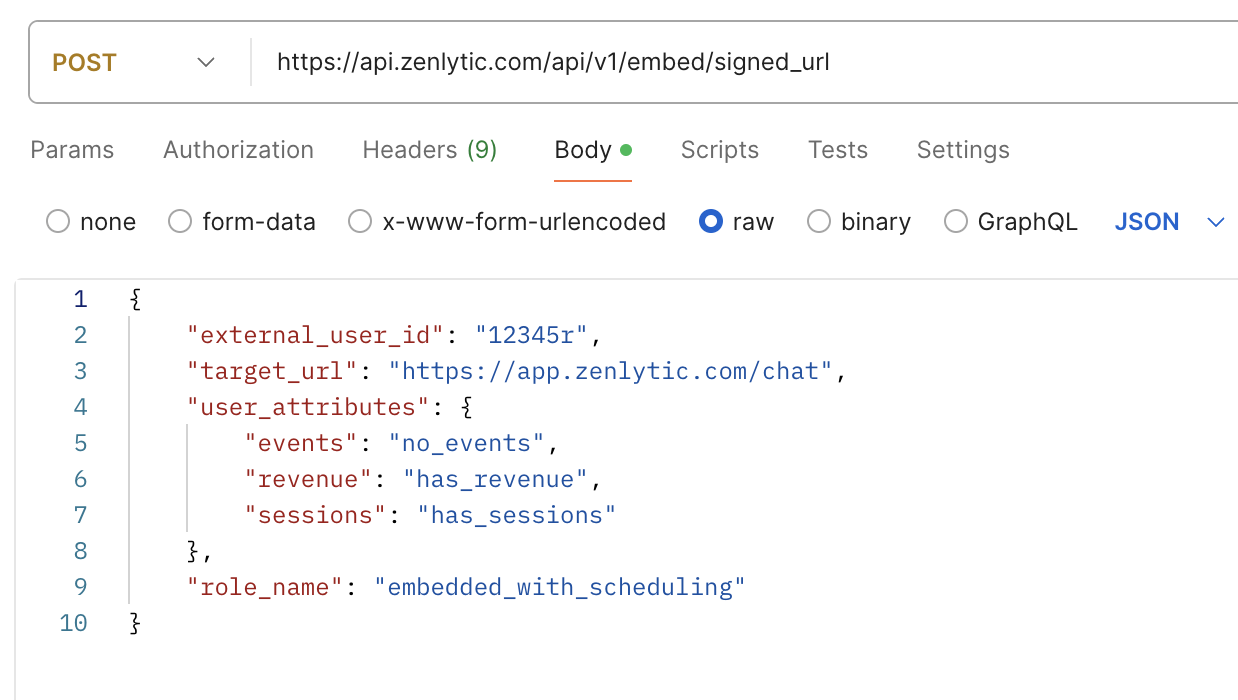
Task: Select x-www-form-urlencoded radio option
Action: pyautogui.click(x=360, y=222)
